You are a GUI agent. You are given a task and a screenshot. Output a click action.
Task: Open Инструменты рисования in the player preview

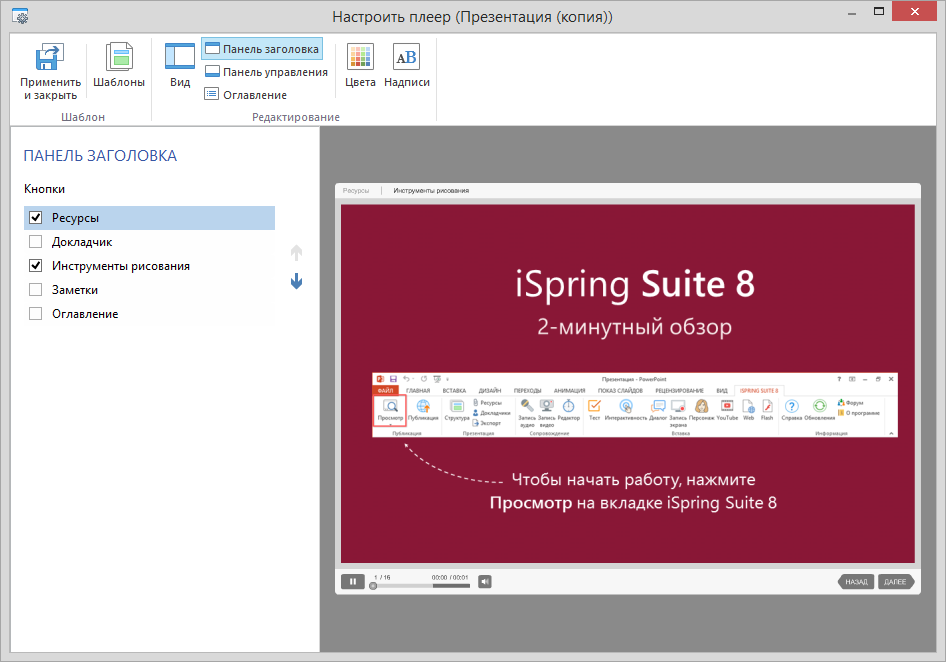431,191
